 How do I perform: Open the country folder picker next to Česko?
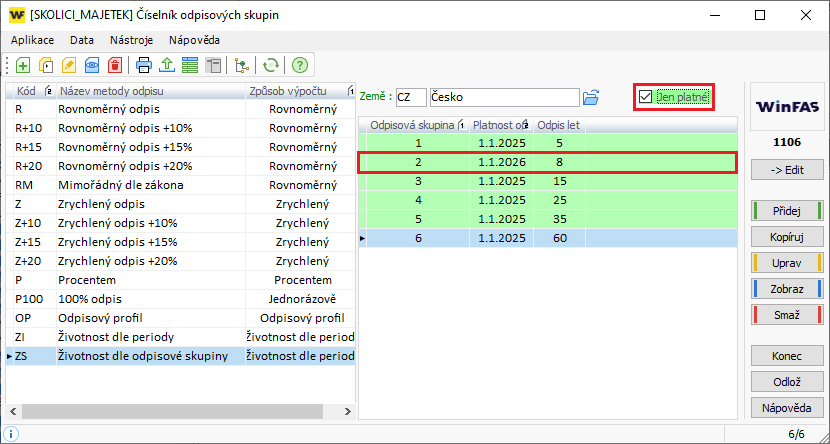point(591,97)
